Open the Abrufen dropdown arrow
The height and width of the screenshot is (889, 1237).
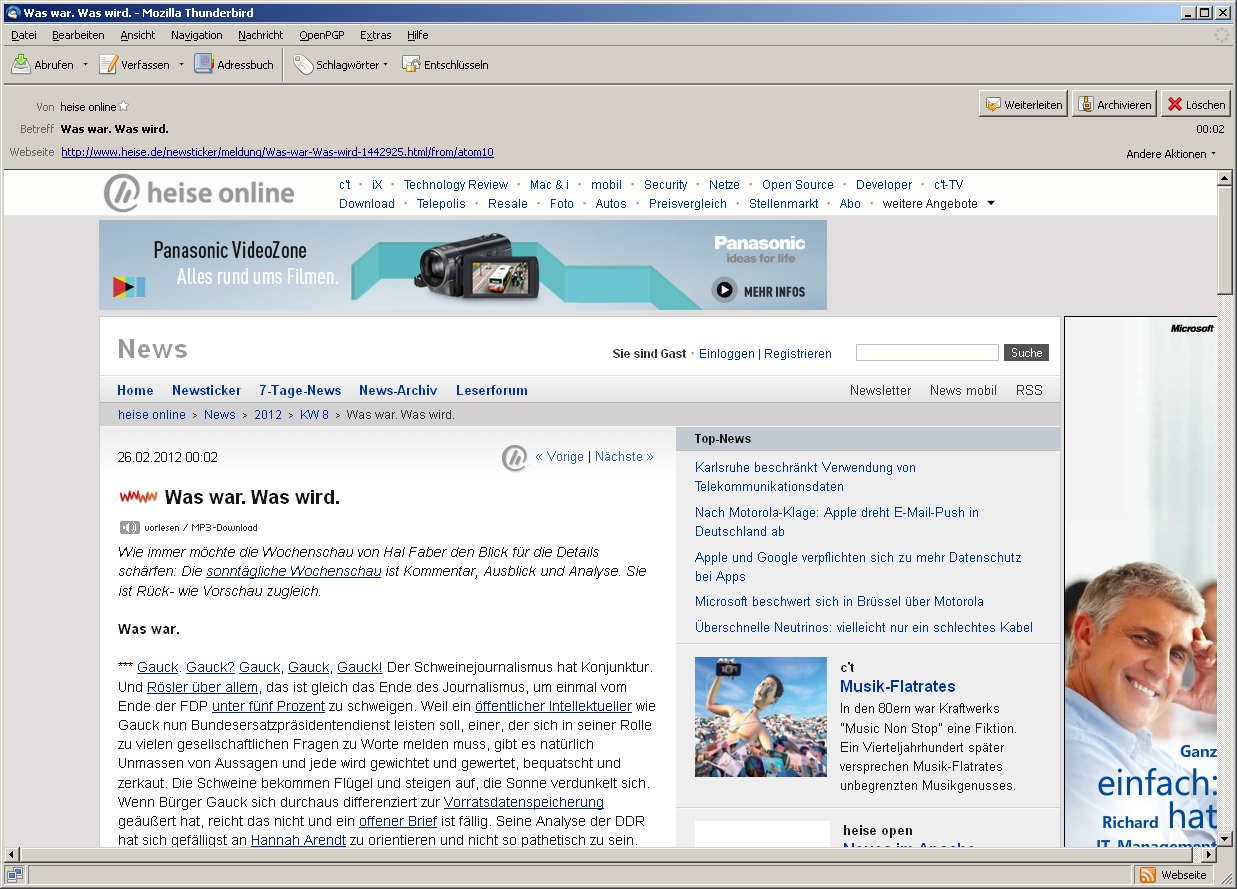(85, 65)
